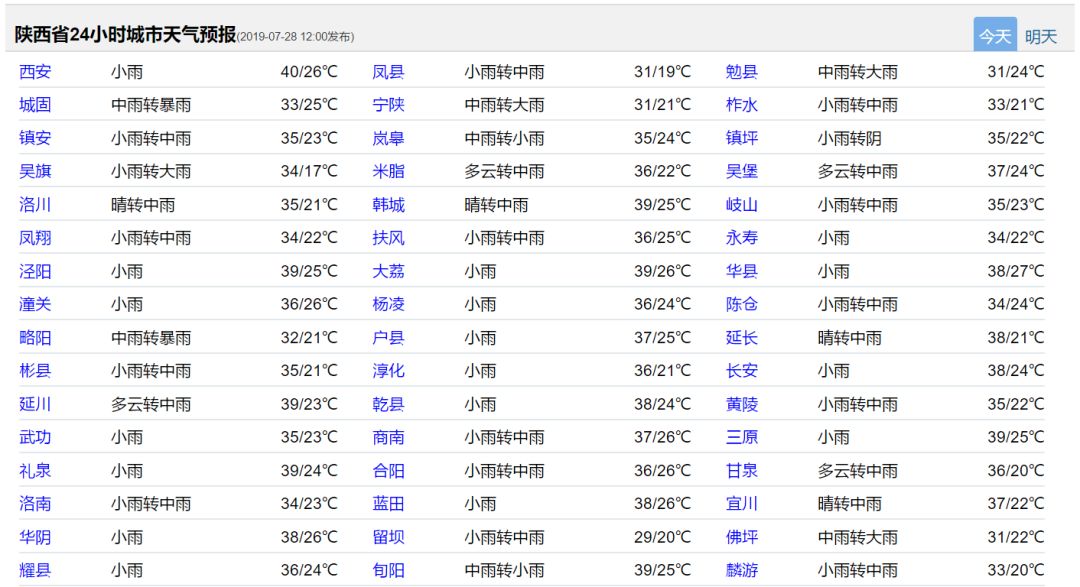
Task: Select the 旬阳 city link
Action: (388, 570)
